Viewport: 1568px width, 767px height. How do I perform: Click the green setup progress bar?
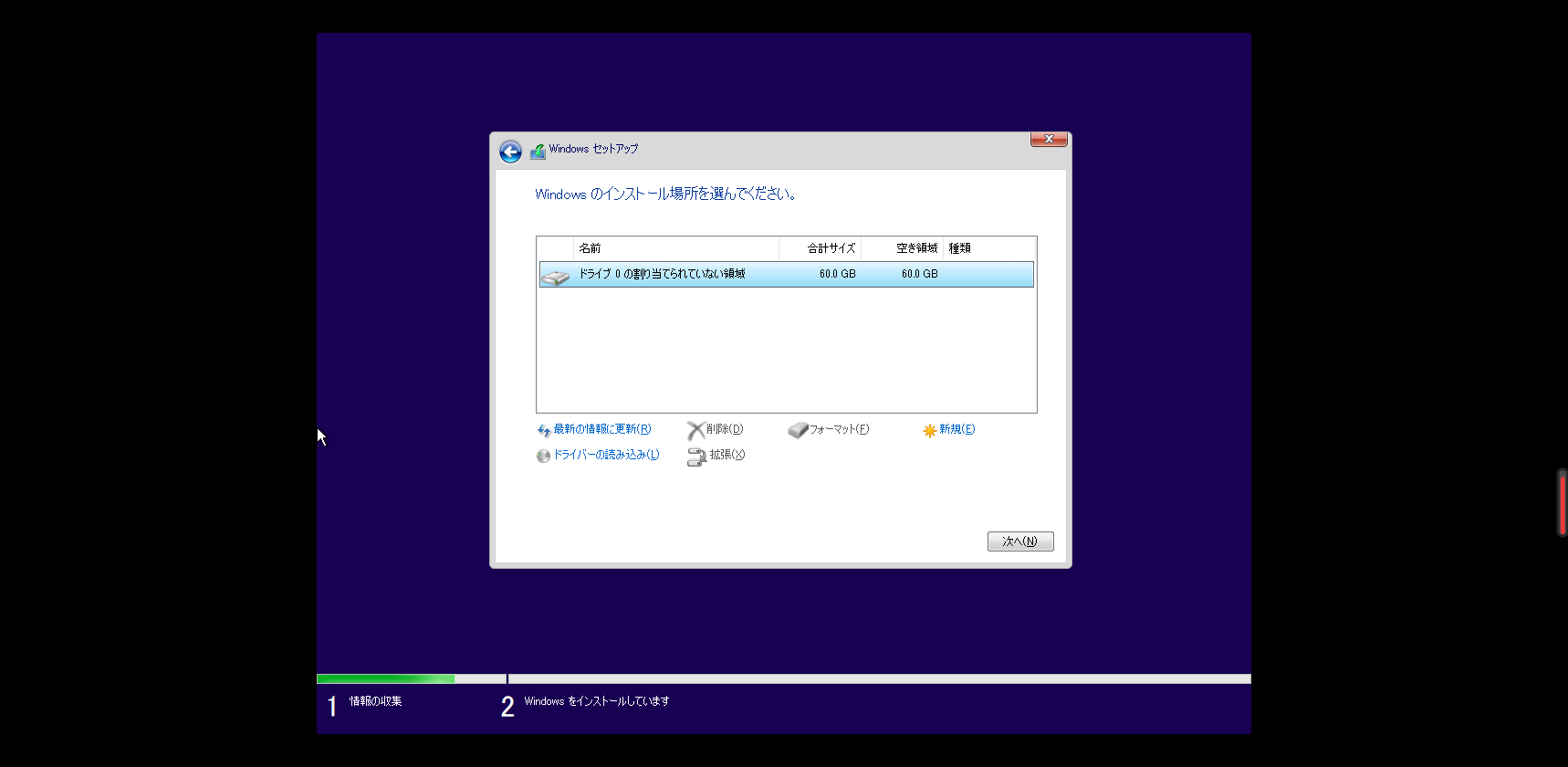[x=385, y=679]
